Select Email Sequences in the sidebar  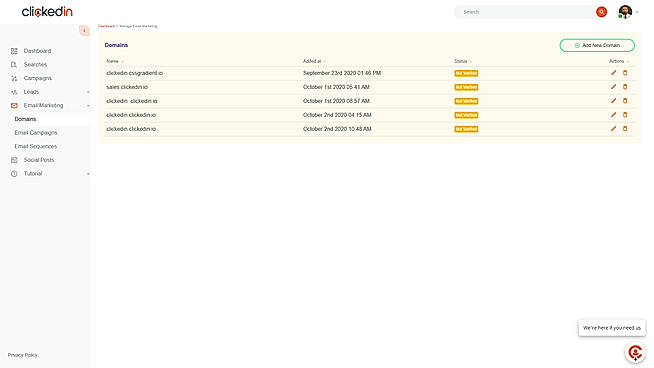tap(36, 146)
